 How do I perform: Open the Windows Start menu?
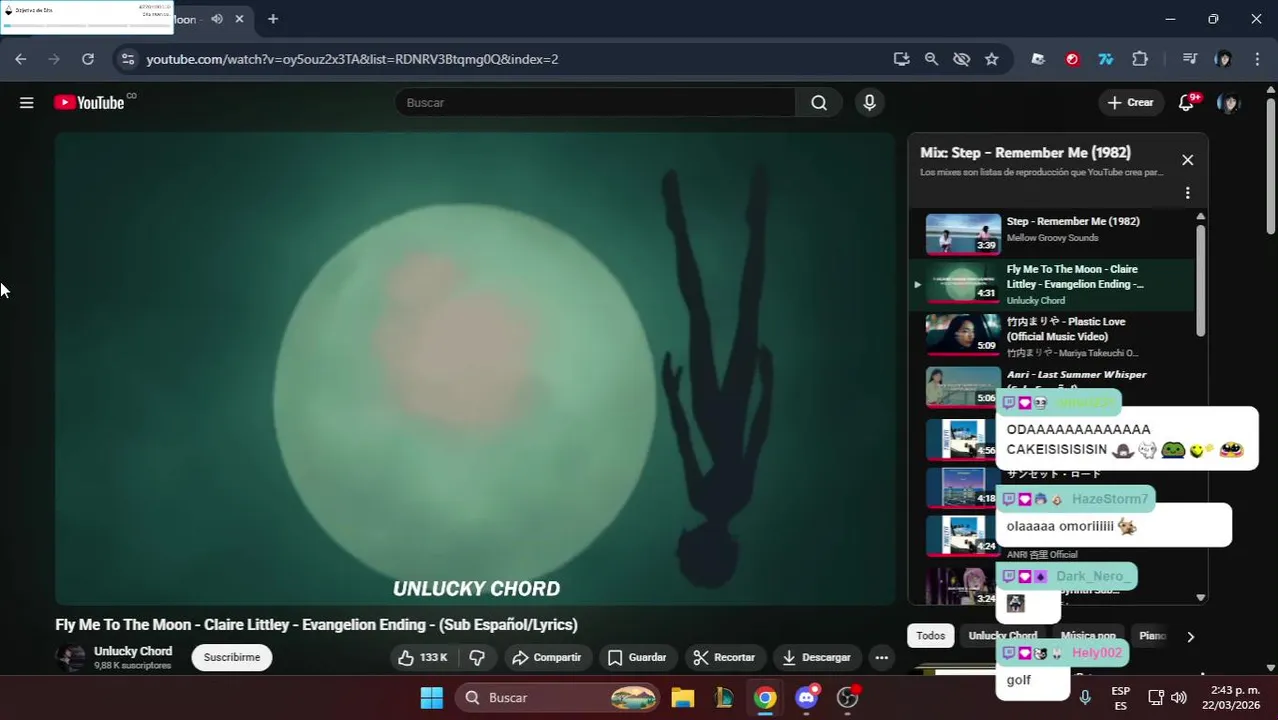432,697
